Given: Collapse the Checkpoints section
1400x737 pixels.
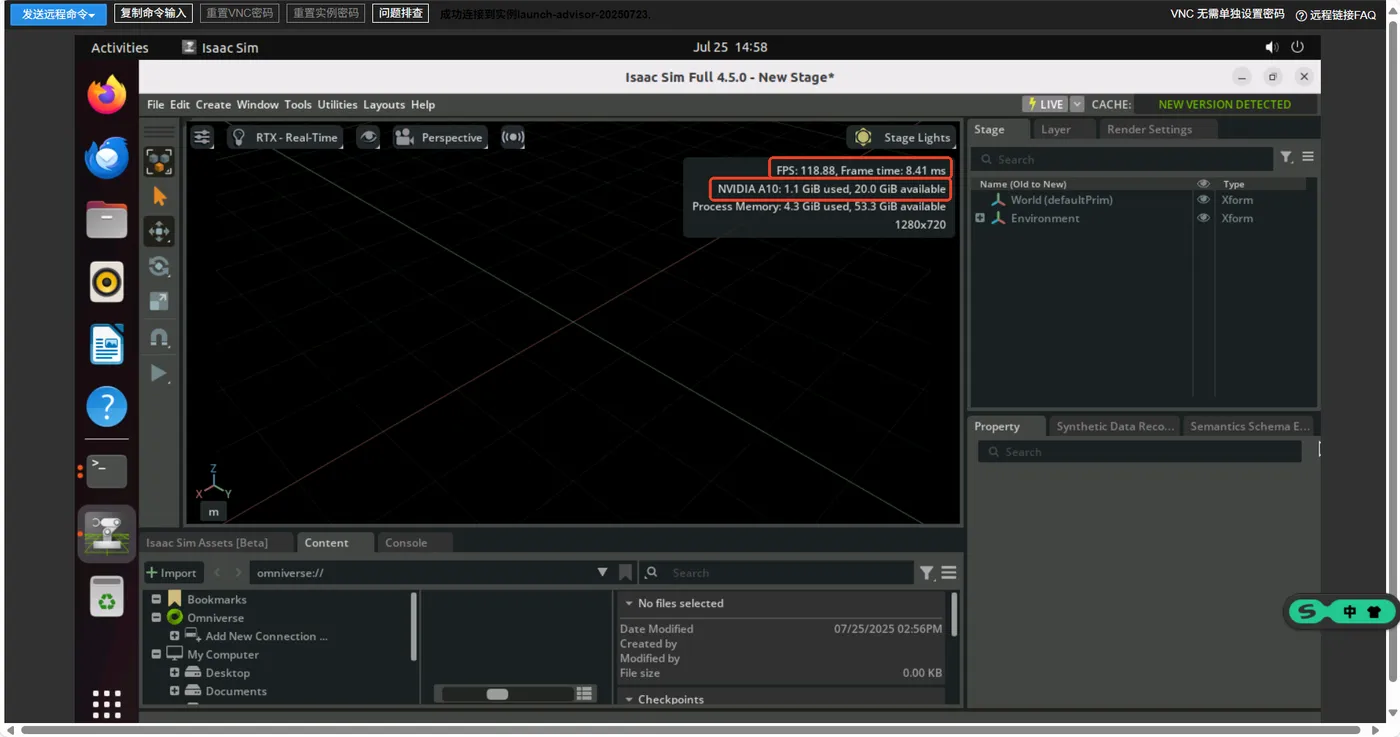Looking at the screenshot, I should [x=629, y=699].
